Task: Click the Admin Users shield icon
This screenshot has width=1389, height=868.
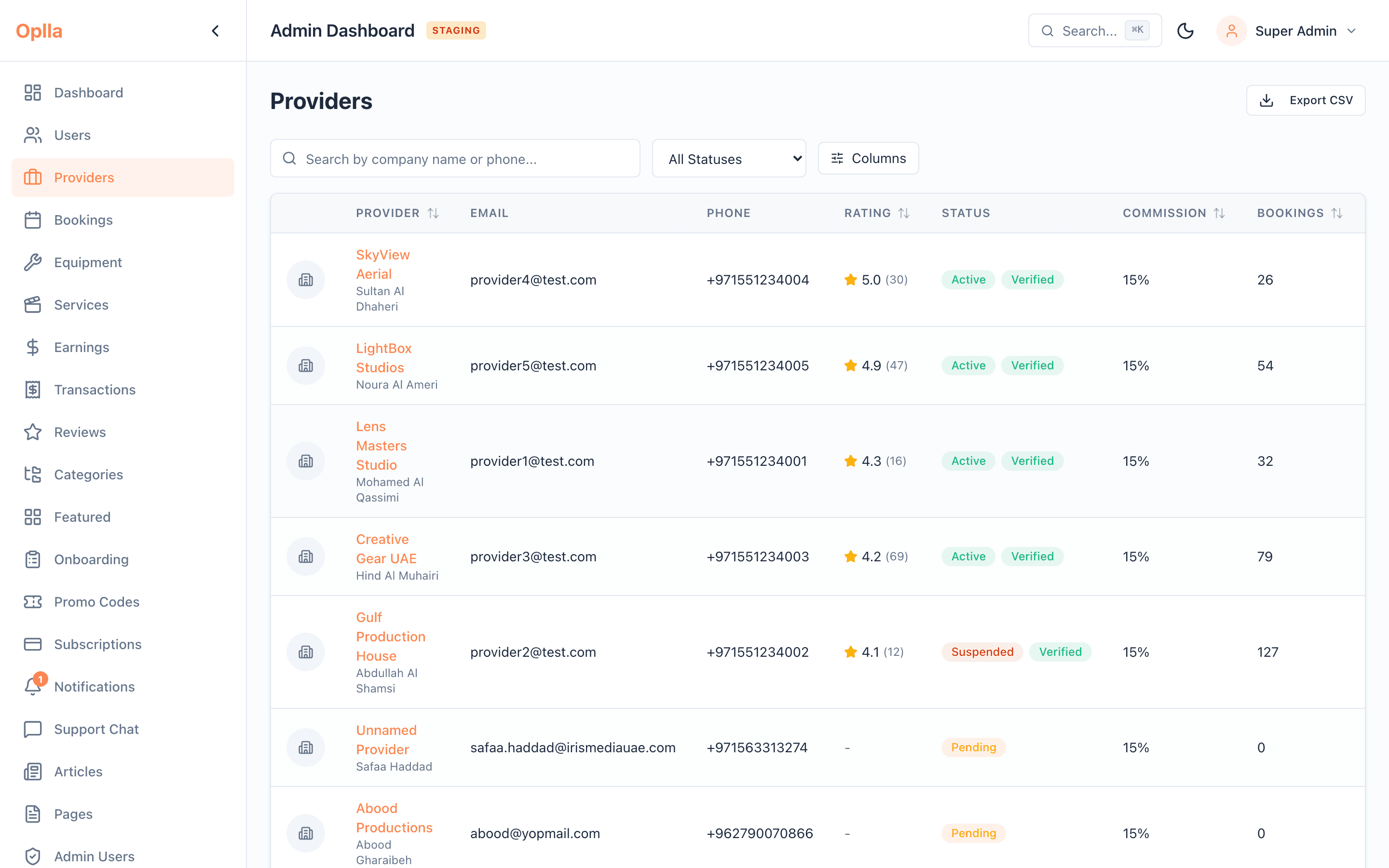Action: pos(33,856)
